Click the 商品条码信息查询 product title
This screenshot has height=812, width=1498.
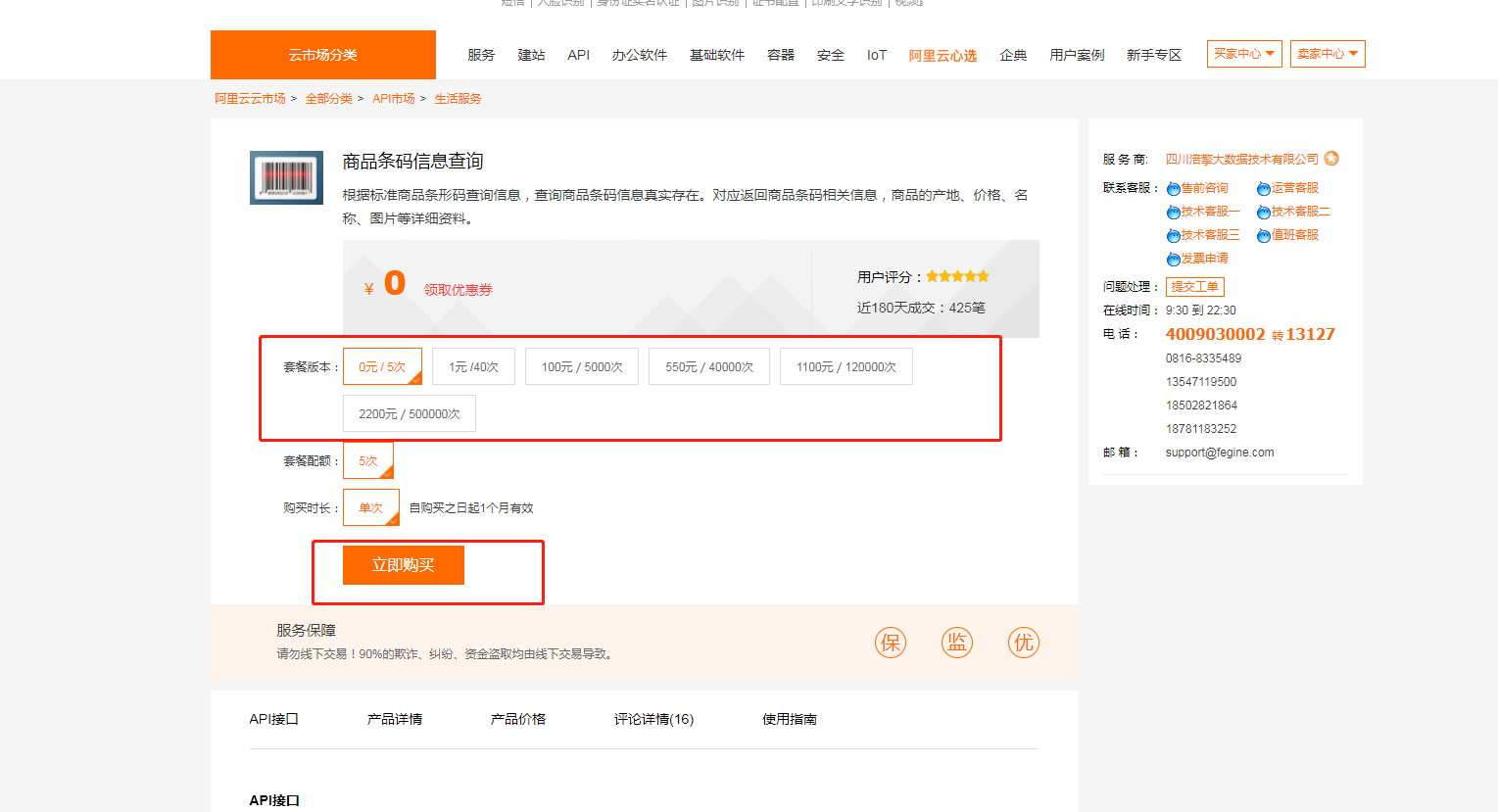412,161
